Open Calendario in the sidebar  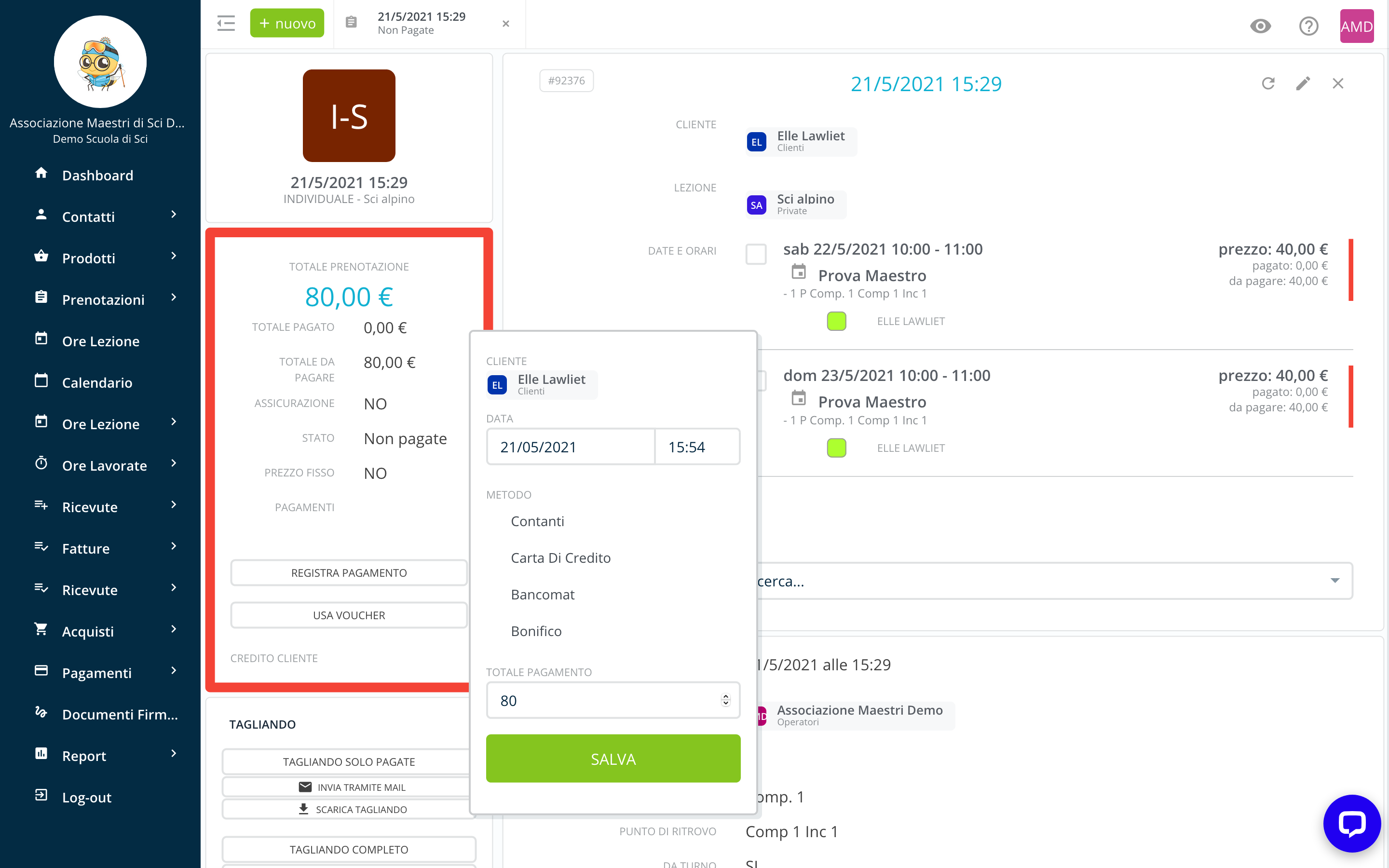[x=97, y=382]
